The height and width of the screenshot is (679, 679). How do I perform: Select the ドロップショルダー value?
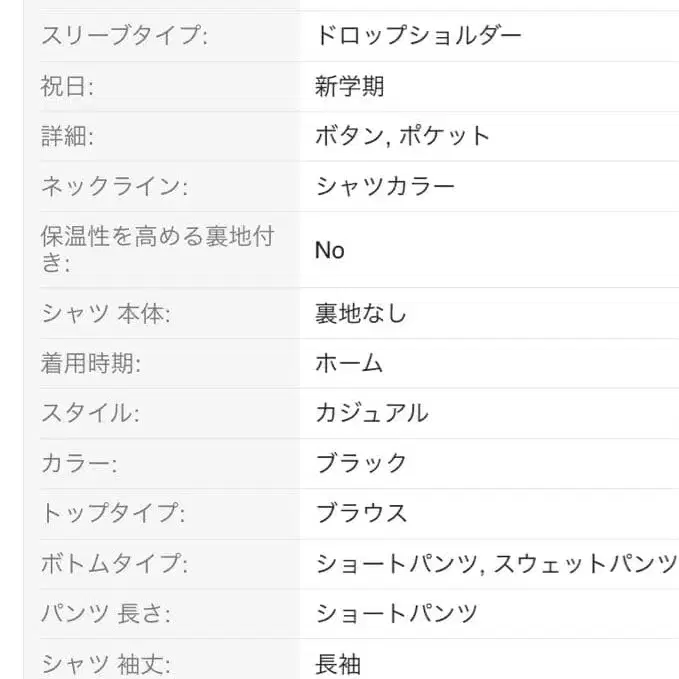pyautogui.click(x=418, y=37)
